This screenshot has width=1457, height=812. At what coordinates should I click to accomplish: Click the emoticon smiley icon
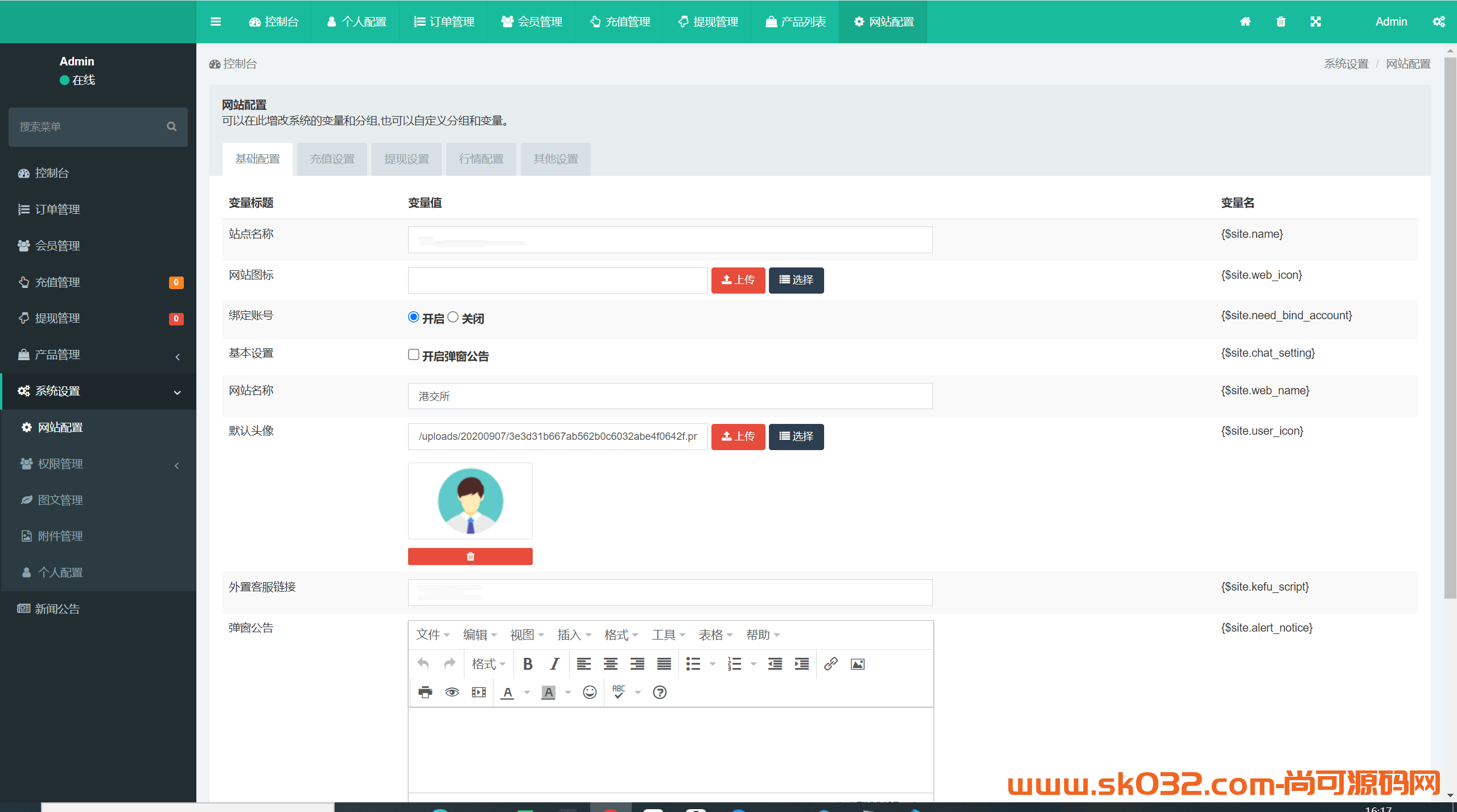[590, 693]
